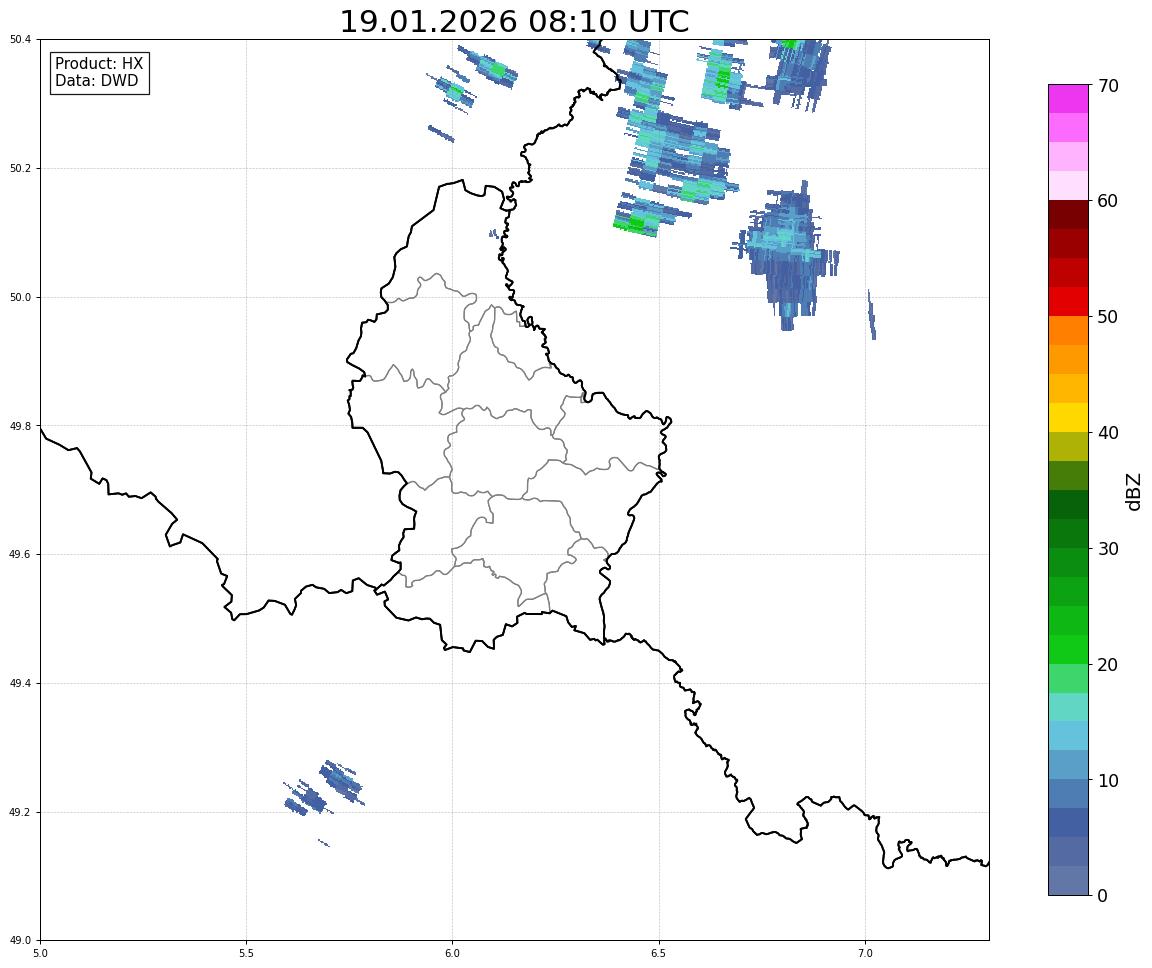Click the bright green swatch above 20 dBZ
This screenshot has width=1152, height=968.
tap(1068, 649)
